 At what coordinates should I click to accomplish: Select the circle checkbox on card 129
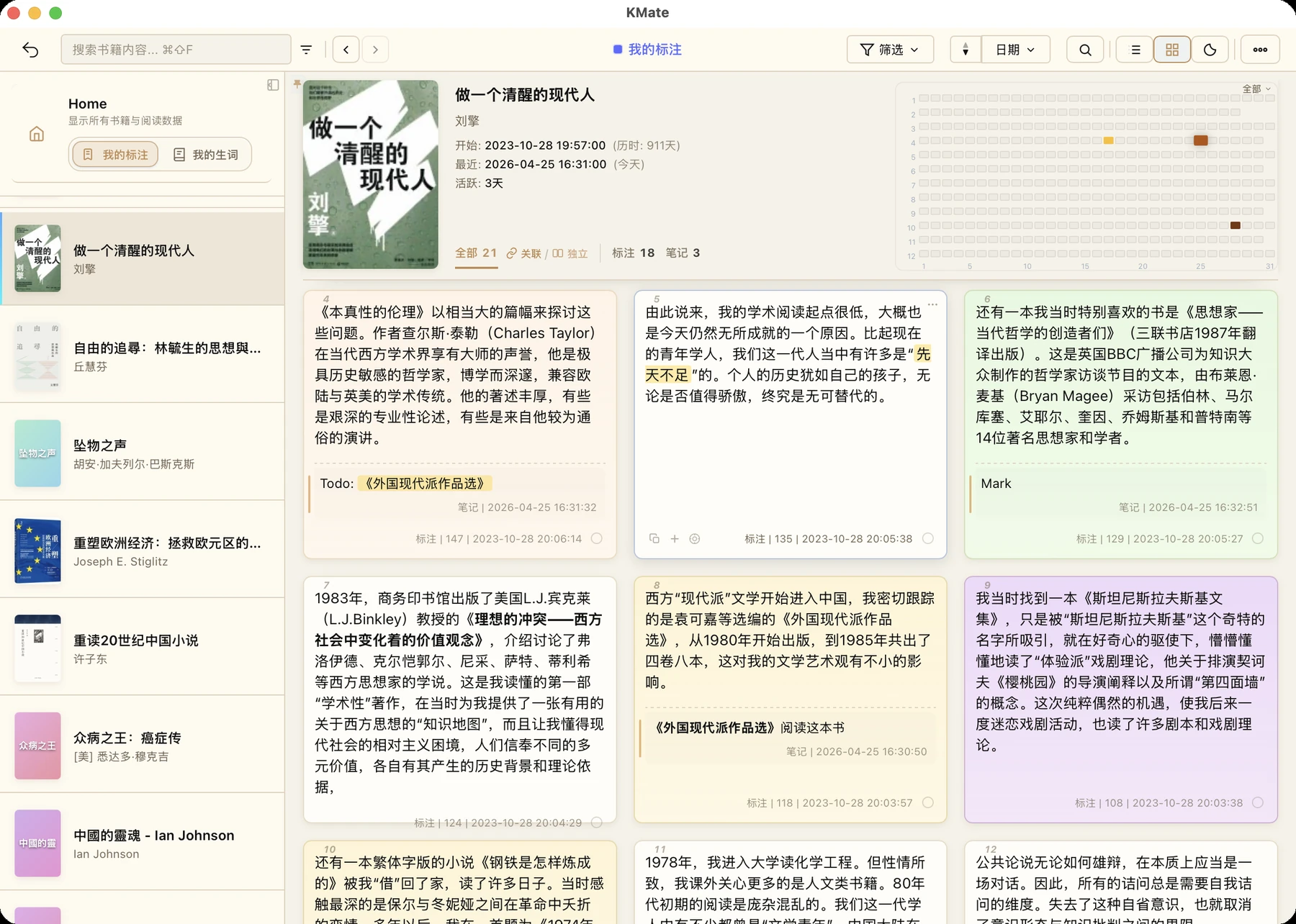click(x=1258, y=538)
